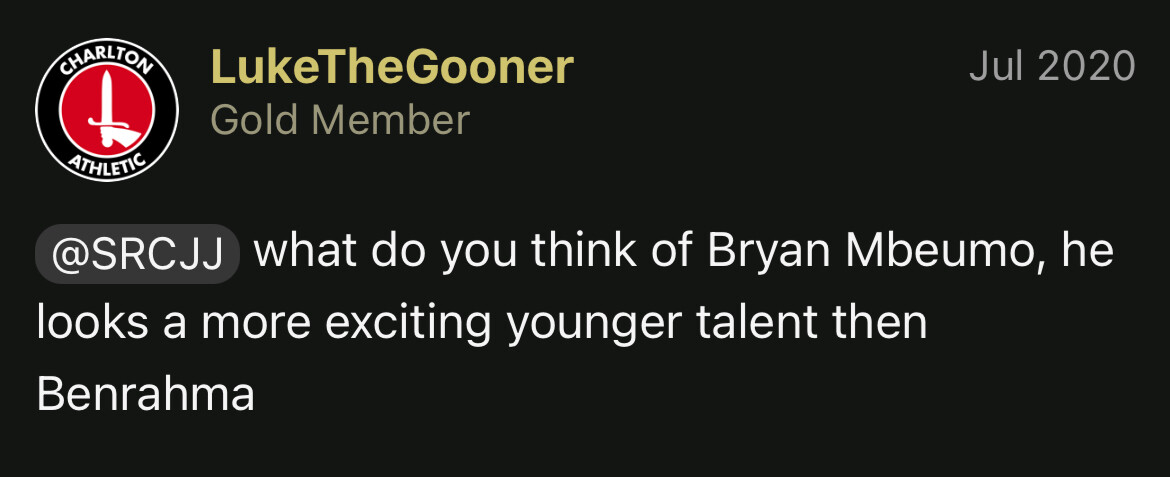Click the CHARLTON lettering on the crest
Image resolution: width=1170 pixels, height=477 pixels.
107,59
